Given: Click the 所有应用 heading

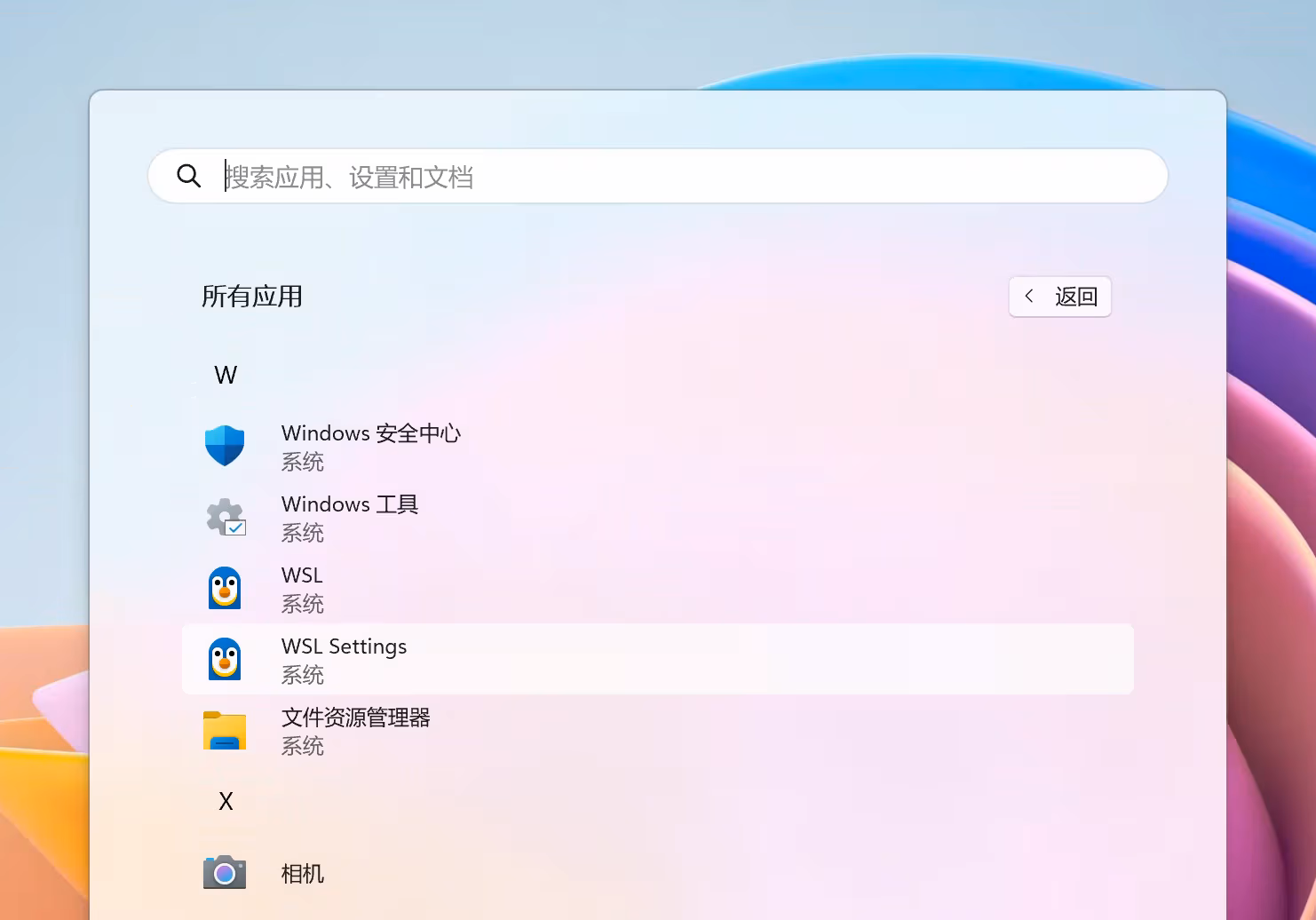Looking at the screenshot, I should point(252,297).
